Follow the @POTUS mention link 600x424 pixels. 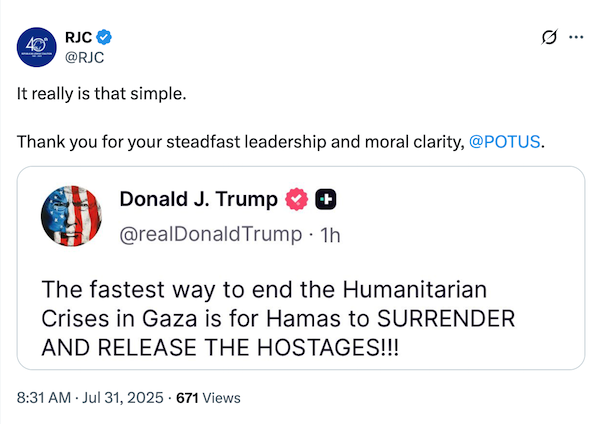coord(505,141)
